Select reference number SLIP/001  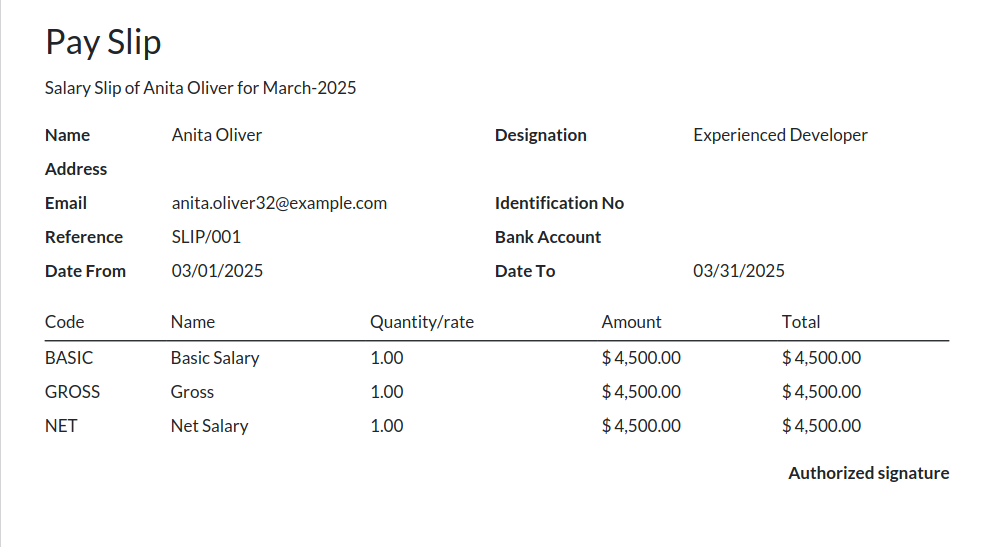pyautogui.click(x=206, y=237)
